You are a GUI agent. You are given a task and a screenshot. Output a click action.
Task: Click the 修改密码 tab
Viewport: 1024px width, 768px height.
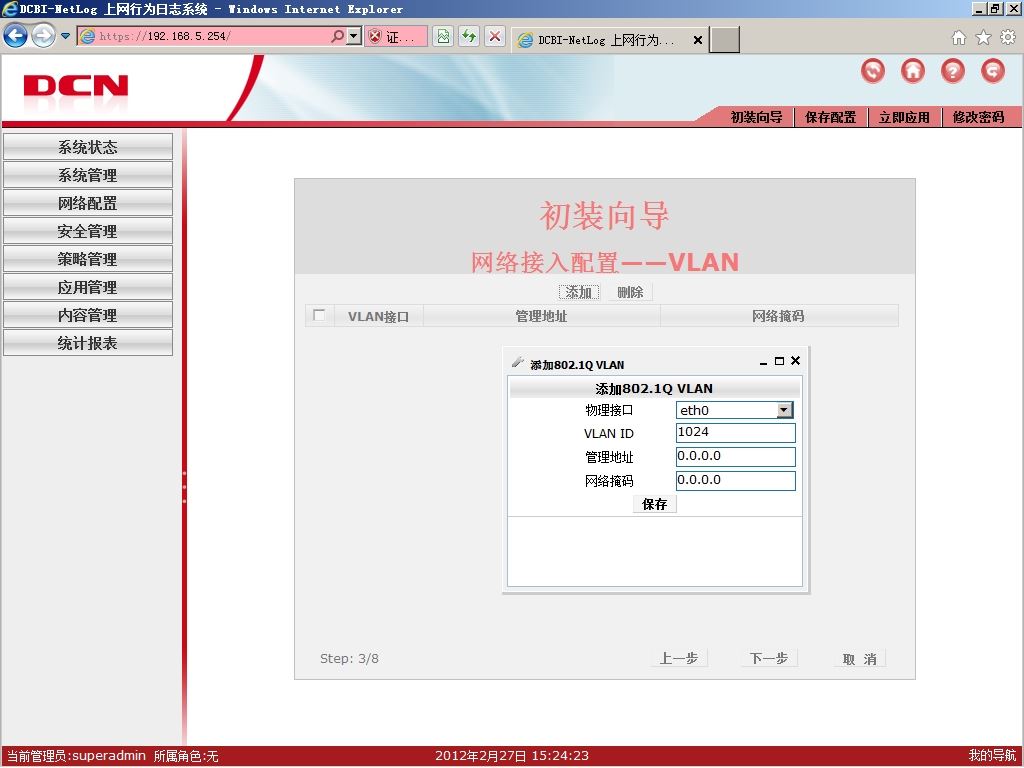point(978,118)
